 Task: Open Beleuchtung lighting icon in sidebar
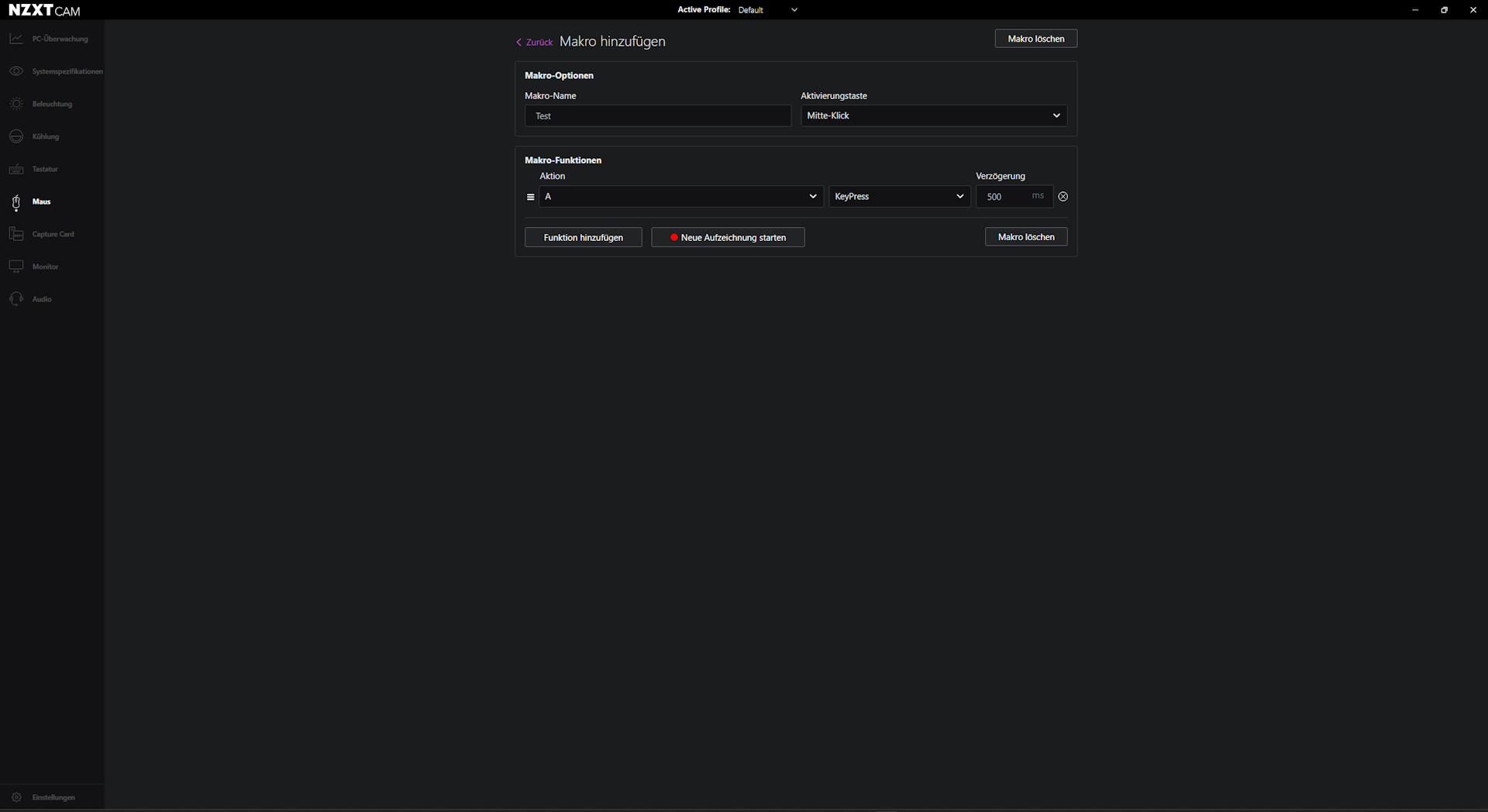16,104
